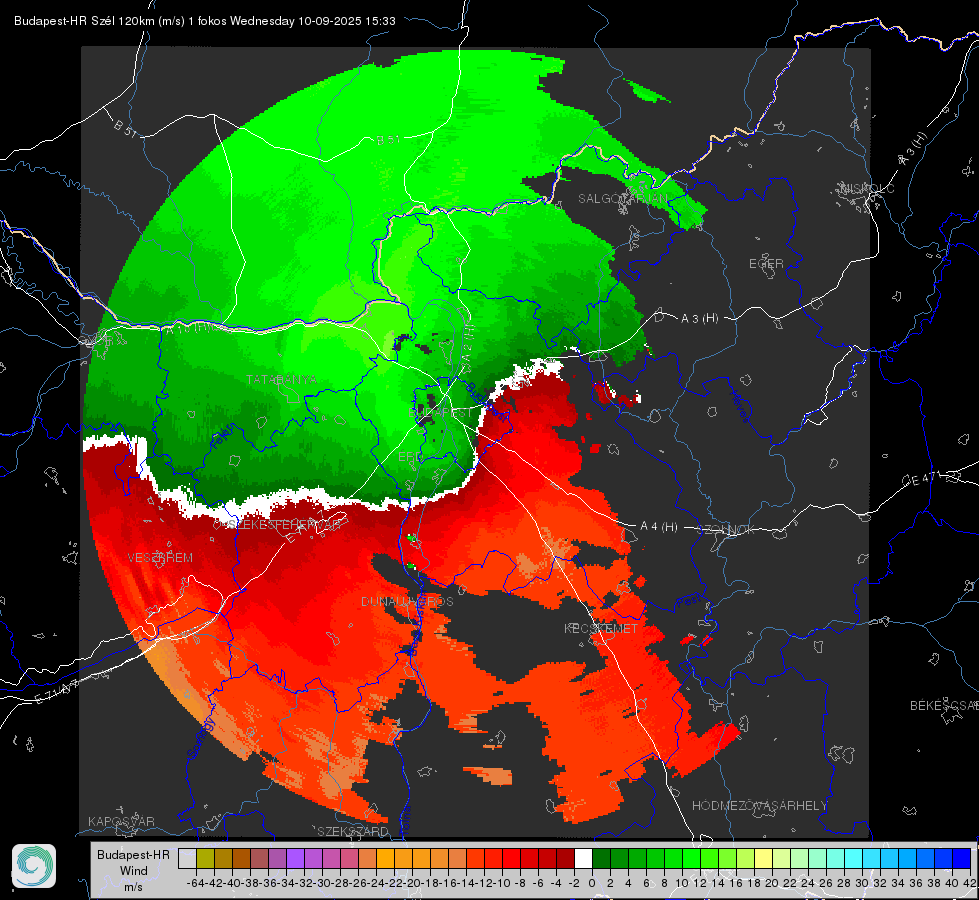Pick the light grey first legend swatch
This screenshot has width=979, height=900.
coord(187,859)
